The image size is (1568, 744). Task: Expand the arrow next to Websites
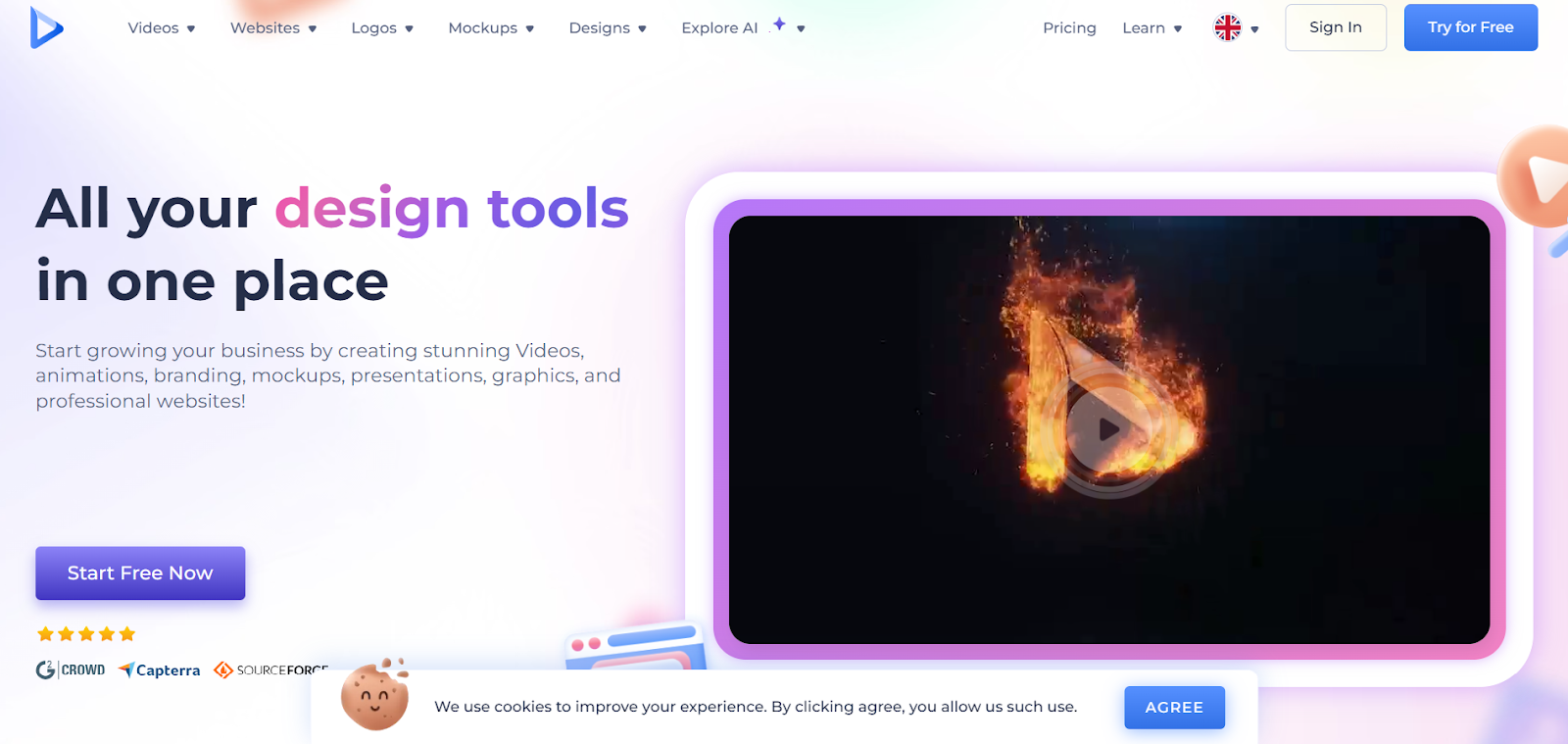click(313, 29)
